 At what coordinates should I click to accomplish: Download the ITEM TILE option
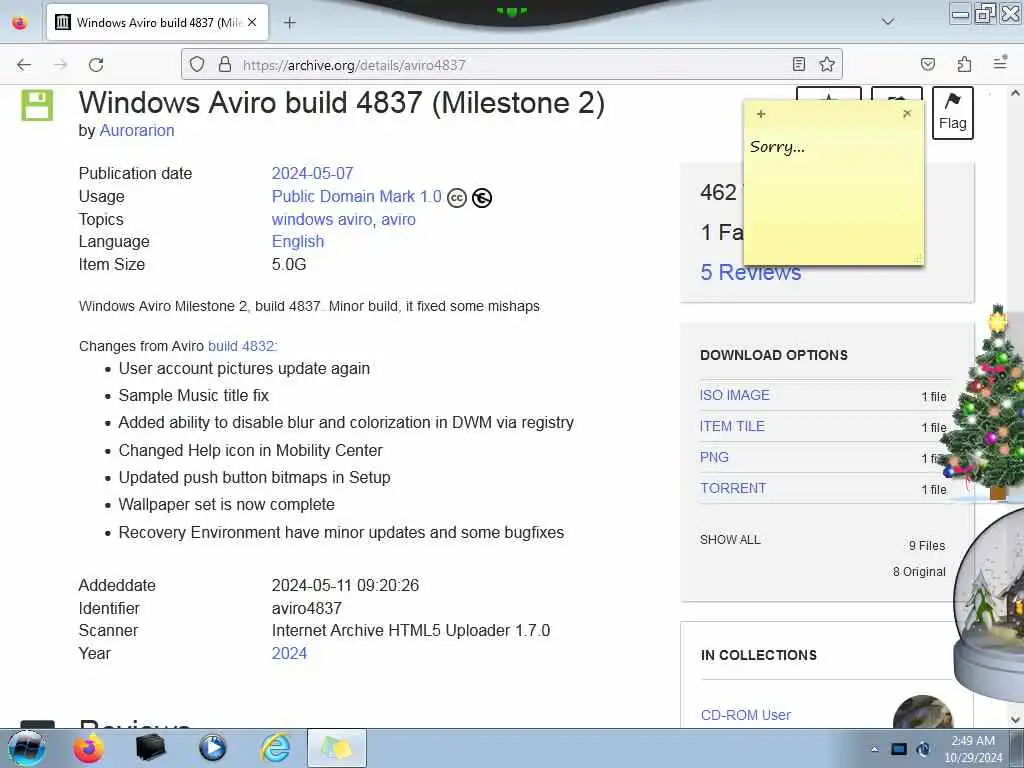(732, 426)
